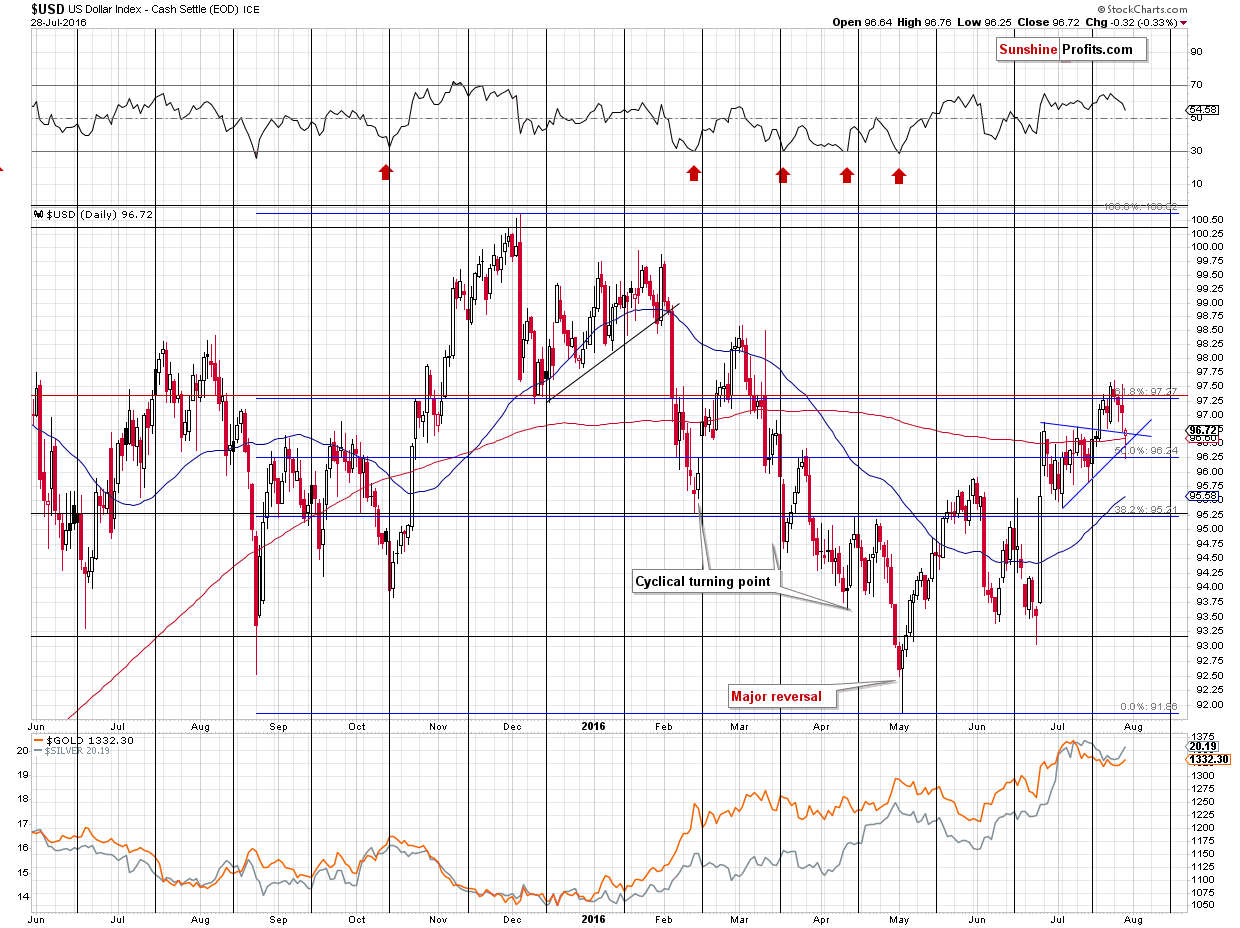The height and width of the screenshot is (928, 1240).
Task: Click the orange $GOLD legend color dash
Action: (x=38, y=740)
